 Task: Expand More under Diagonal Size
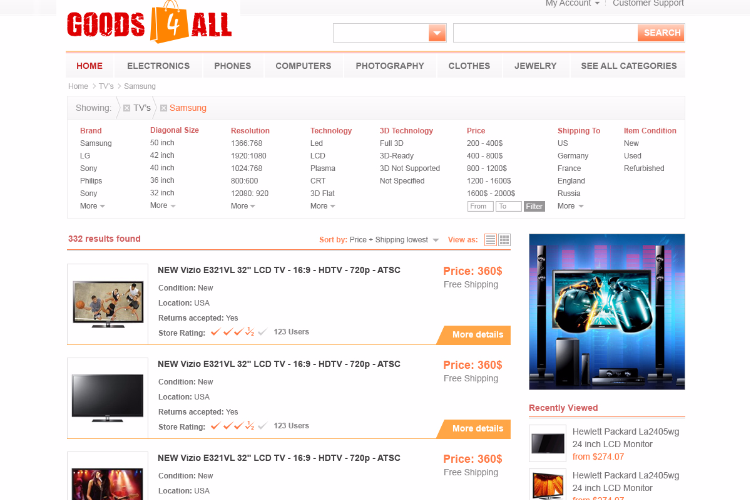click(163, 205)
